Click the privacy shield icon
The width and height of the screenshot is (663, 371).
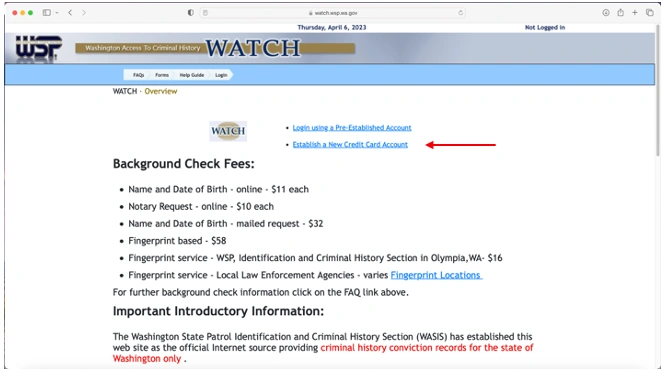pyautogui.click(x=191, y=13)
